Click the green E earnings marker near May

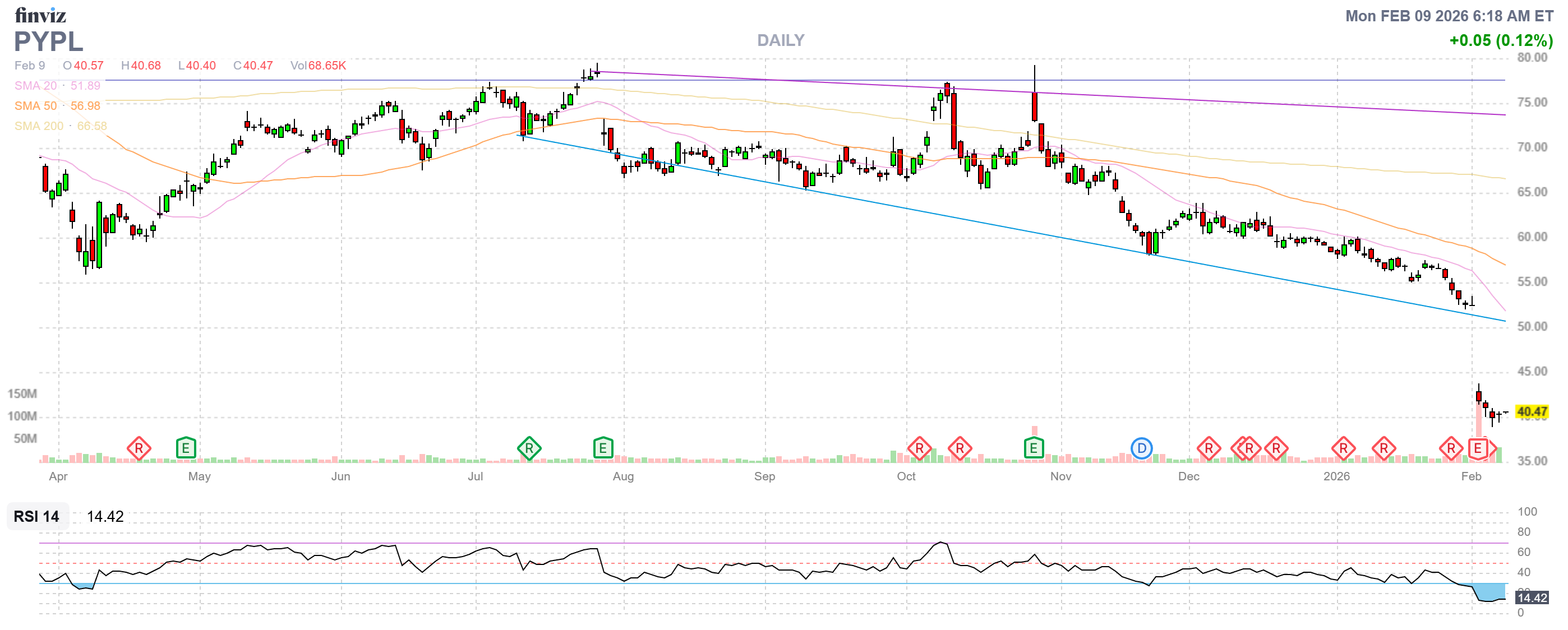point(186,449)
